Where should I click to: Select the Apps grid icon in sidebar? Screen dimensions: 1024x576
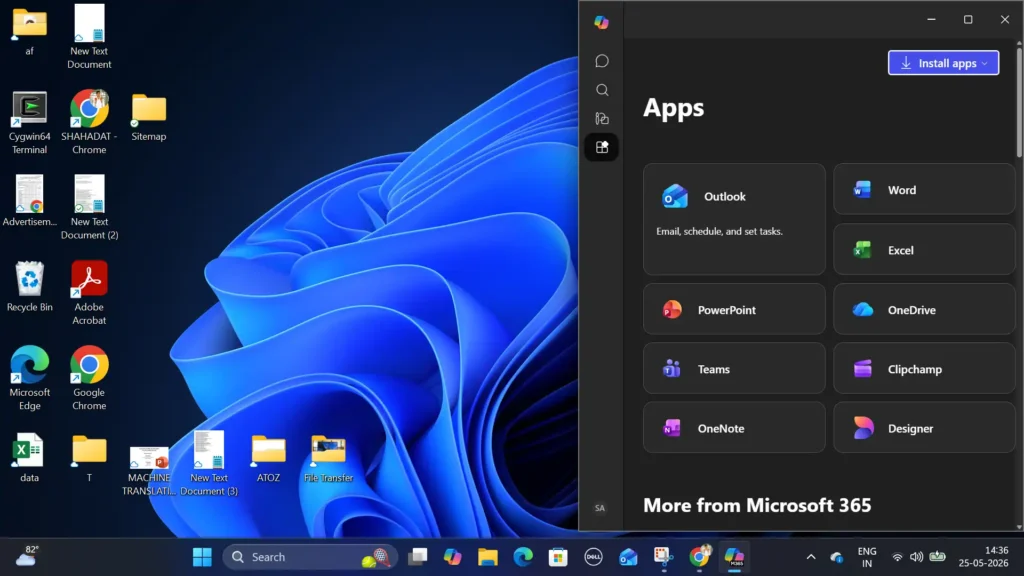601,147
